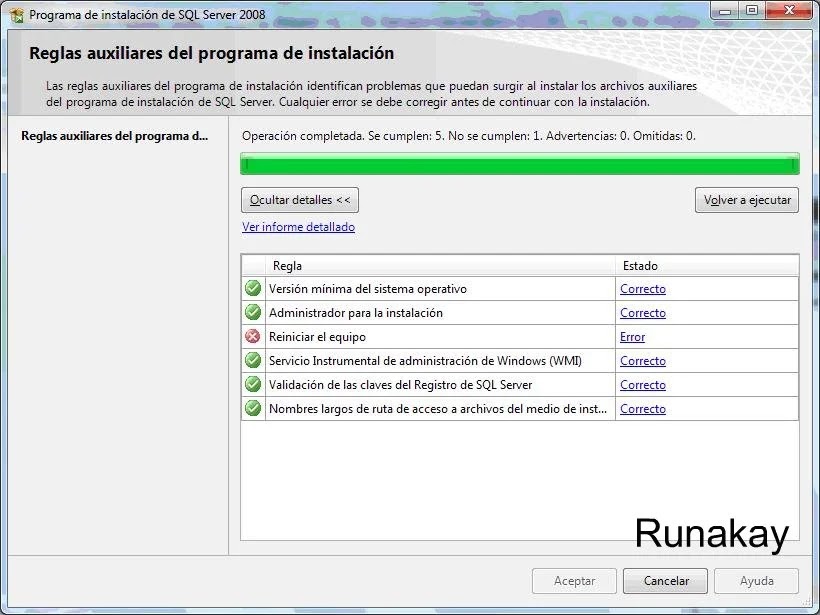Select the Reiniciar el equipo rule text
The height and width of the screenshot is (615, 820).
click(x=317, y=337)
